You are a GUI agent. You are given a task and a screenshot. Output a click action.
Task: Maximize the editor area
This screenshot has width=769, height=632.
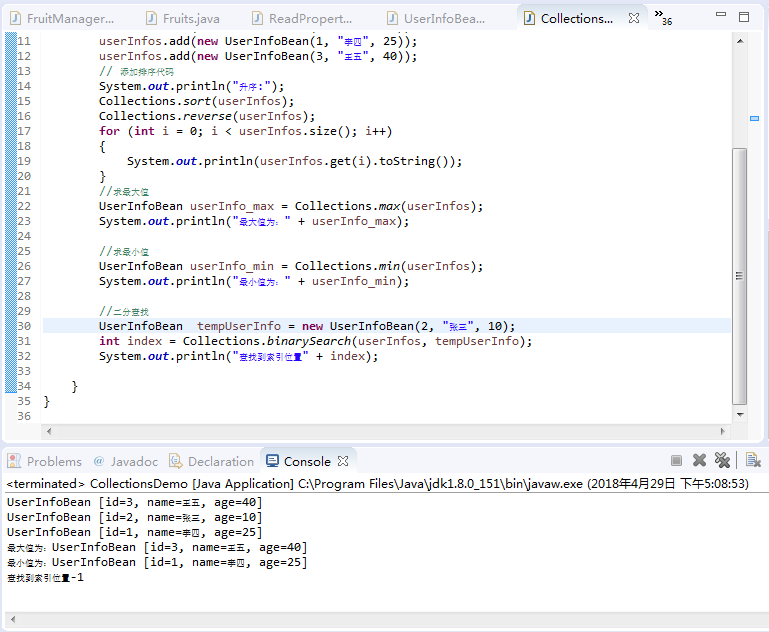(744, 17)
